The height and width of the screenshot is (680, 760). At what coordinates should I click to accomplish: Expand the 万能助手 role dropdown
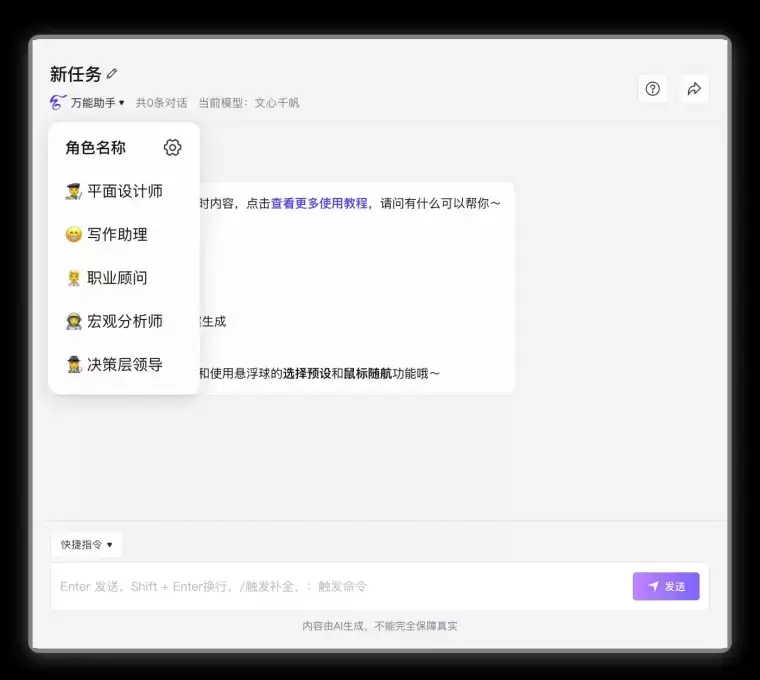(97, 102)
